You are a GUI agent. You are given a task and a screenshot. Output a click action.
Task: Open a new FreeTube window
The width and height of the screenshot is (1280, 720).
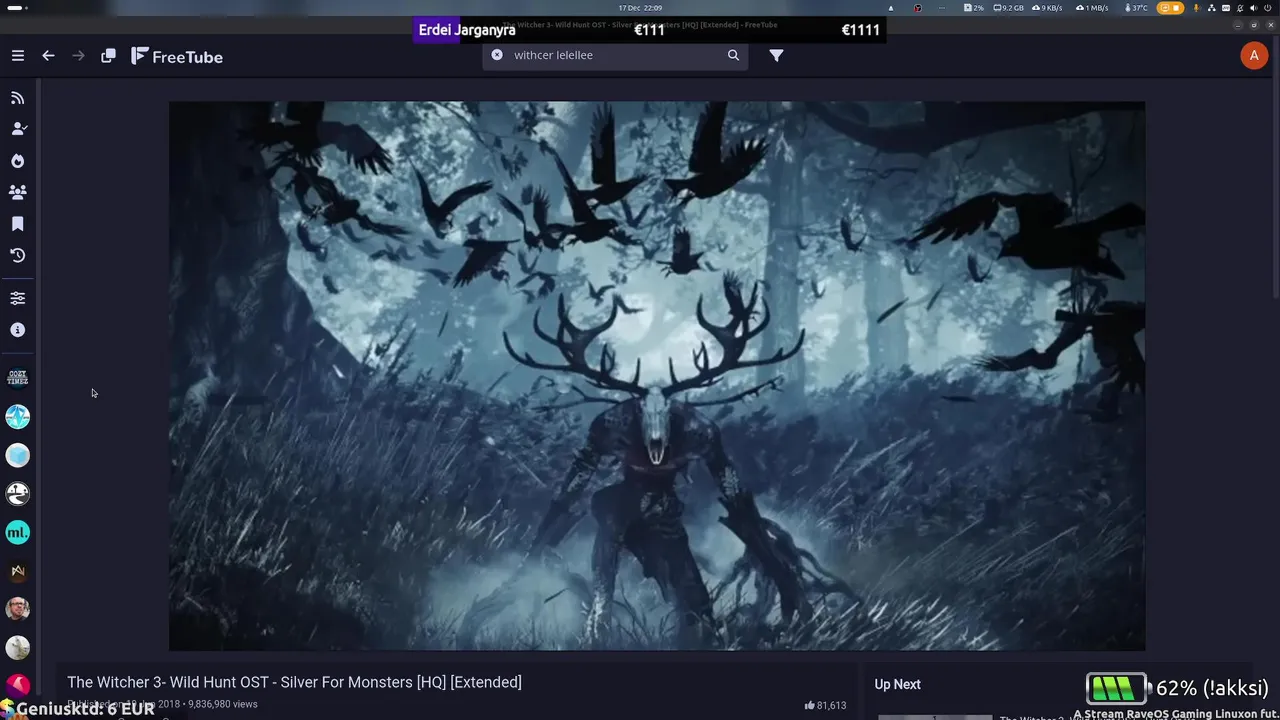[x=108, y=56]
